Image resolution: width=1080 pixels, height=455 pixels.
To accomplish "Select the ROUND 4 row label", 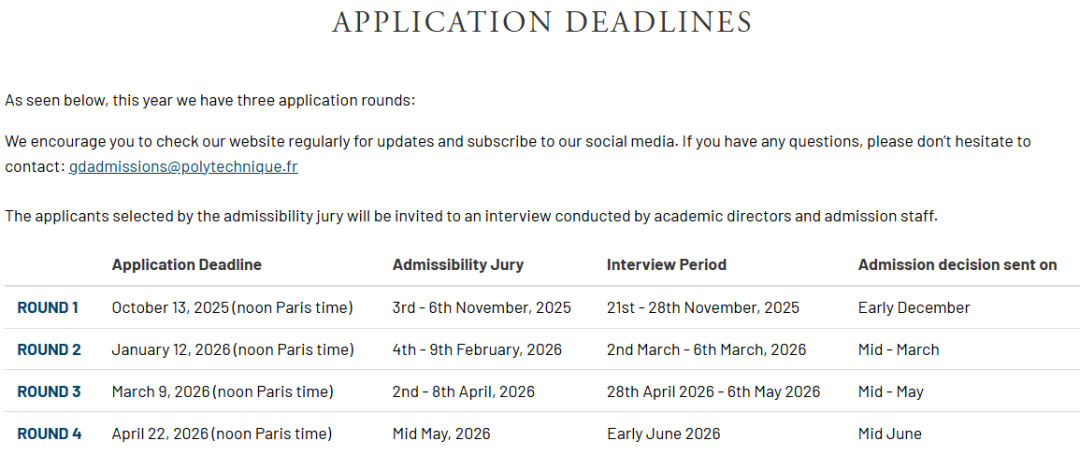I will coord(49,434).
